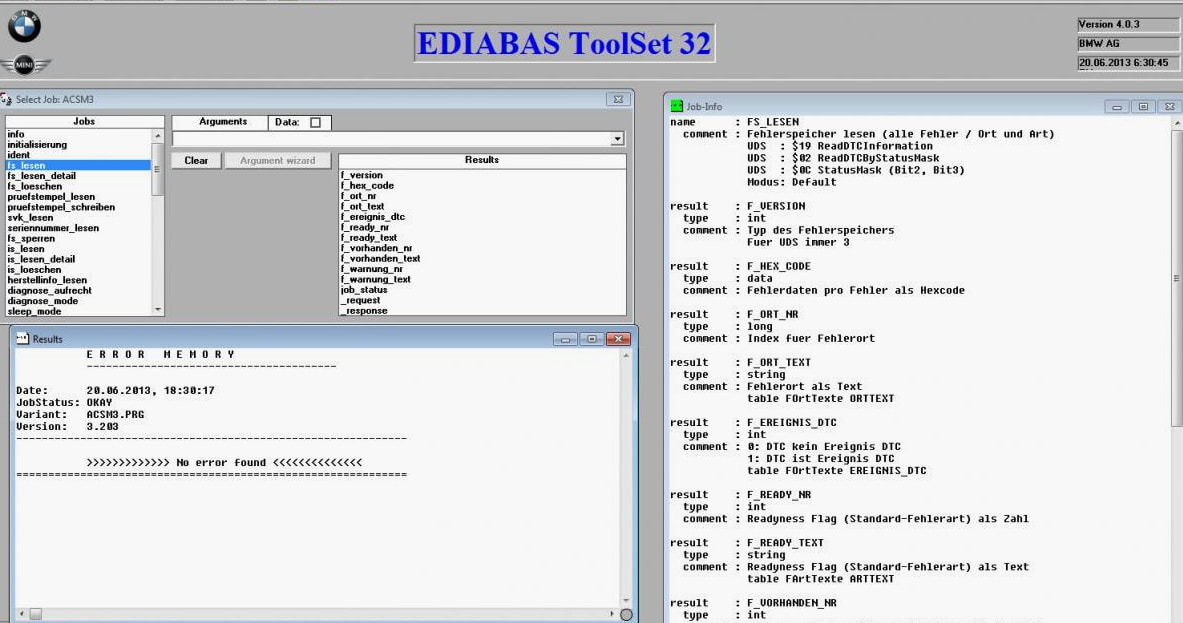Select the is_loeschen job
The height and width of the screenshot is (623, 1183).
coord(34,270)
